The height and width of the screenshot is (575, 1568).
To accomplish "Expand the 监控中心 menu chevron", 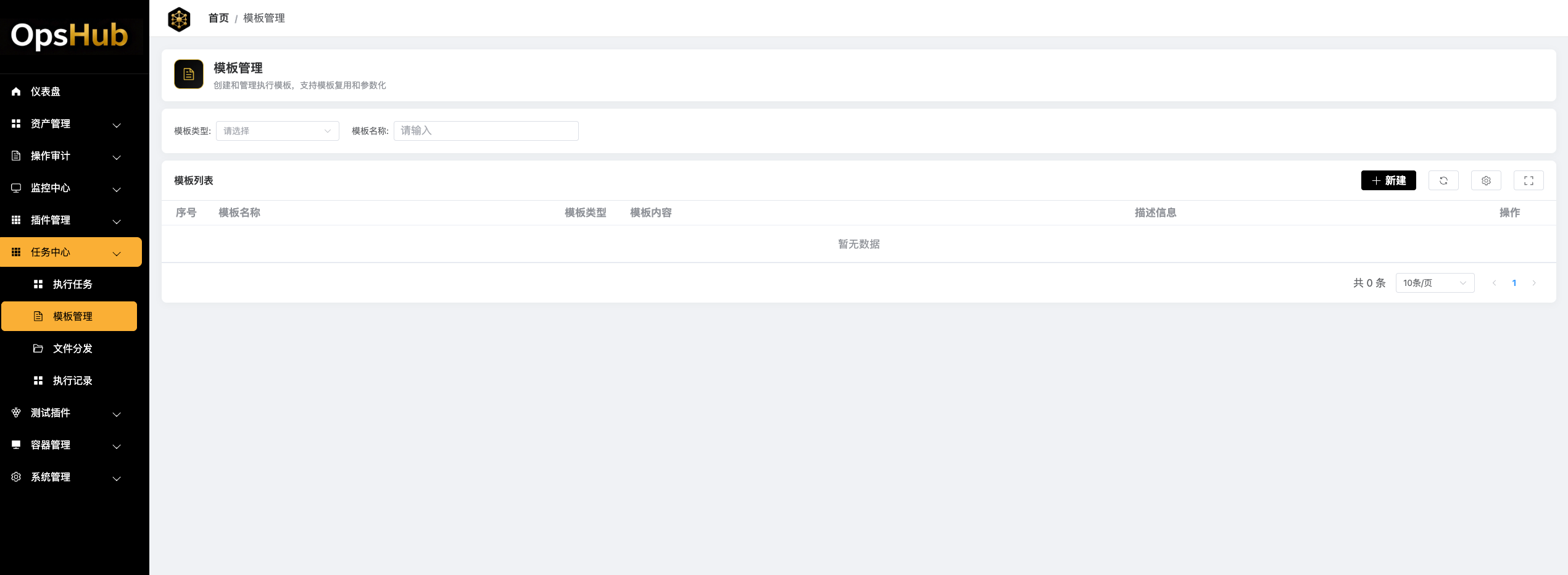I will coord(117,188).
